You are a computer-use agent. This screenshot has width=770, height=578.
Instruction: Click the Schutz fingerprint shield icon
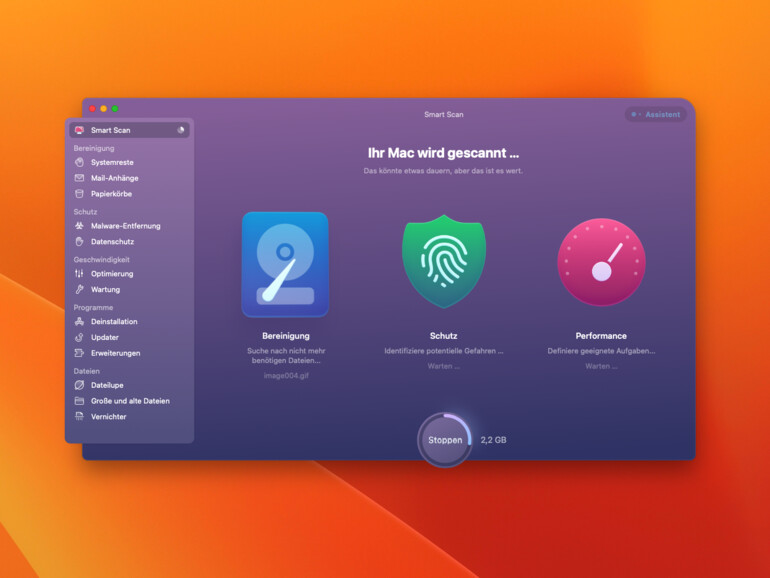coord(444,262)
